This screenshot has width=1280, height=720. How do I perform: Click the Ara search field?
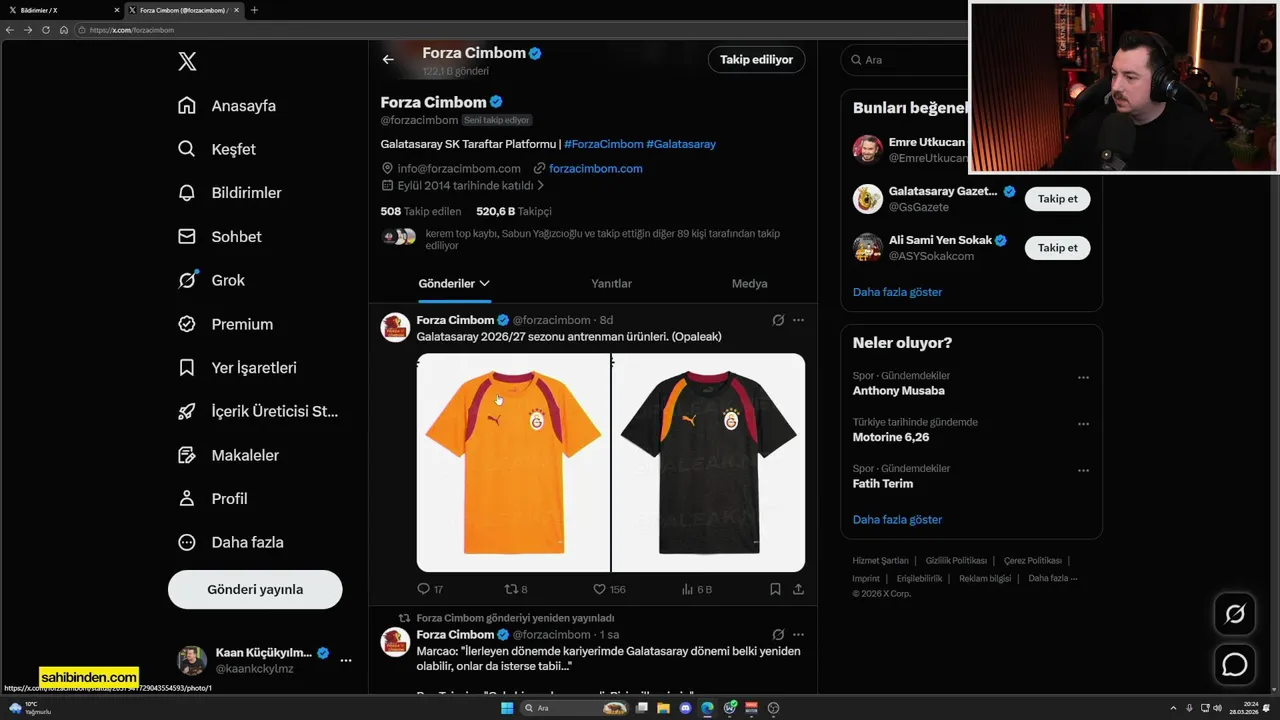pyautogui.click(x=905, y=59)
